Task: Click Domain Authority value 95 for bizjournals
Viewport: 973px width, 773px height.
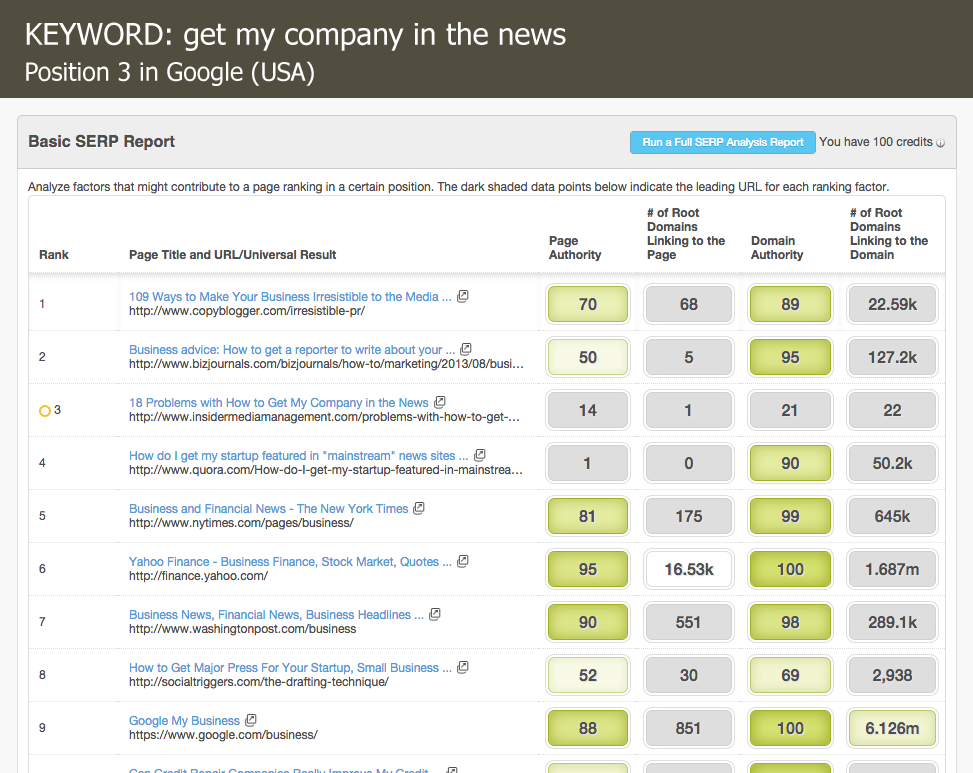Action: [x=790, y=357]
